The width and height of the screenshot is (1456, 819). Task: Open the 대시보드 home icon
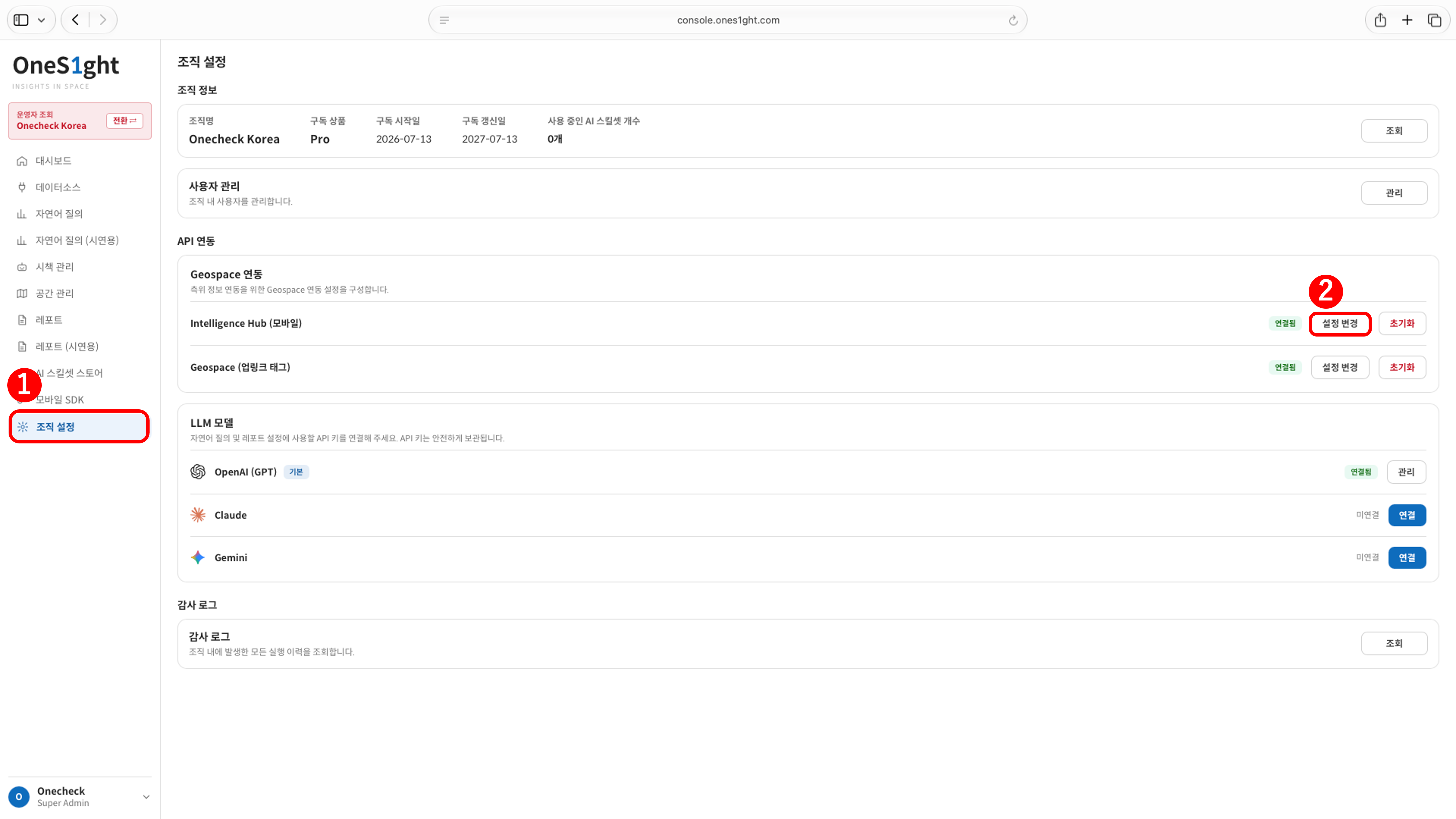(x=22, y=161)
